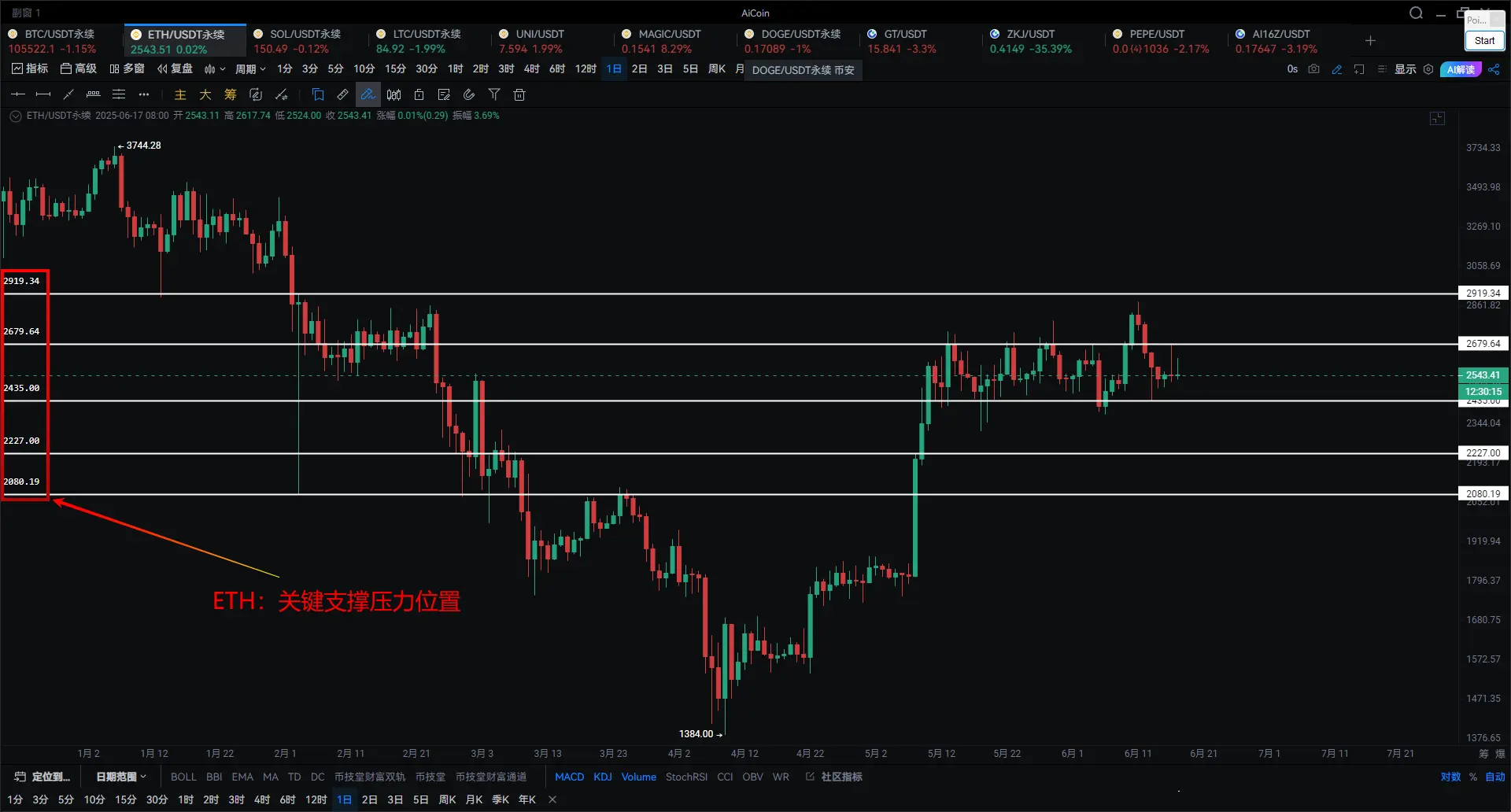The height and width of the screenshot is (812, 1511).
Task: Click the blue pencil edit icon
Action: (1336, 69)
